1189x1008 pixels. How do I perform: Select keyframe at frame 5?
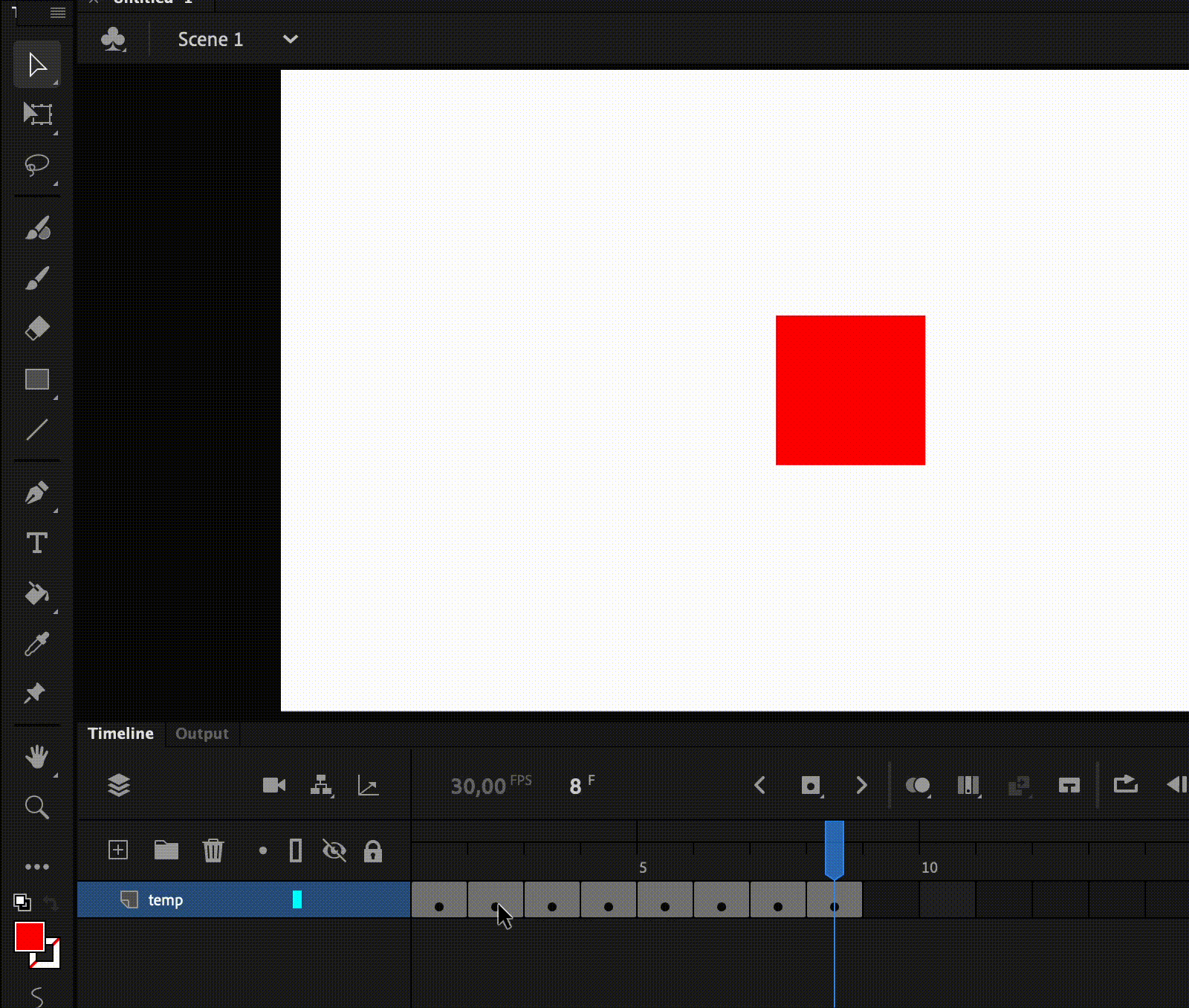tap(665, 899)
